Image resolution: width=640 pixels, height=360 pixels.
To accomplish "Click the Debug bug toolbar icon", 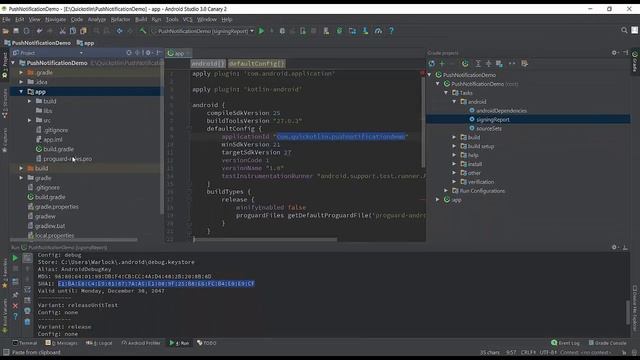I will [x=282, y=31].
